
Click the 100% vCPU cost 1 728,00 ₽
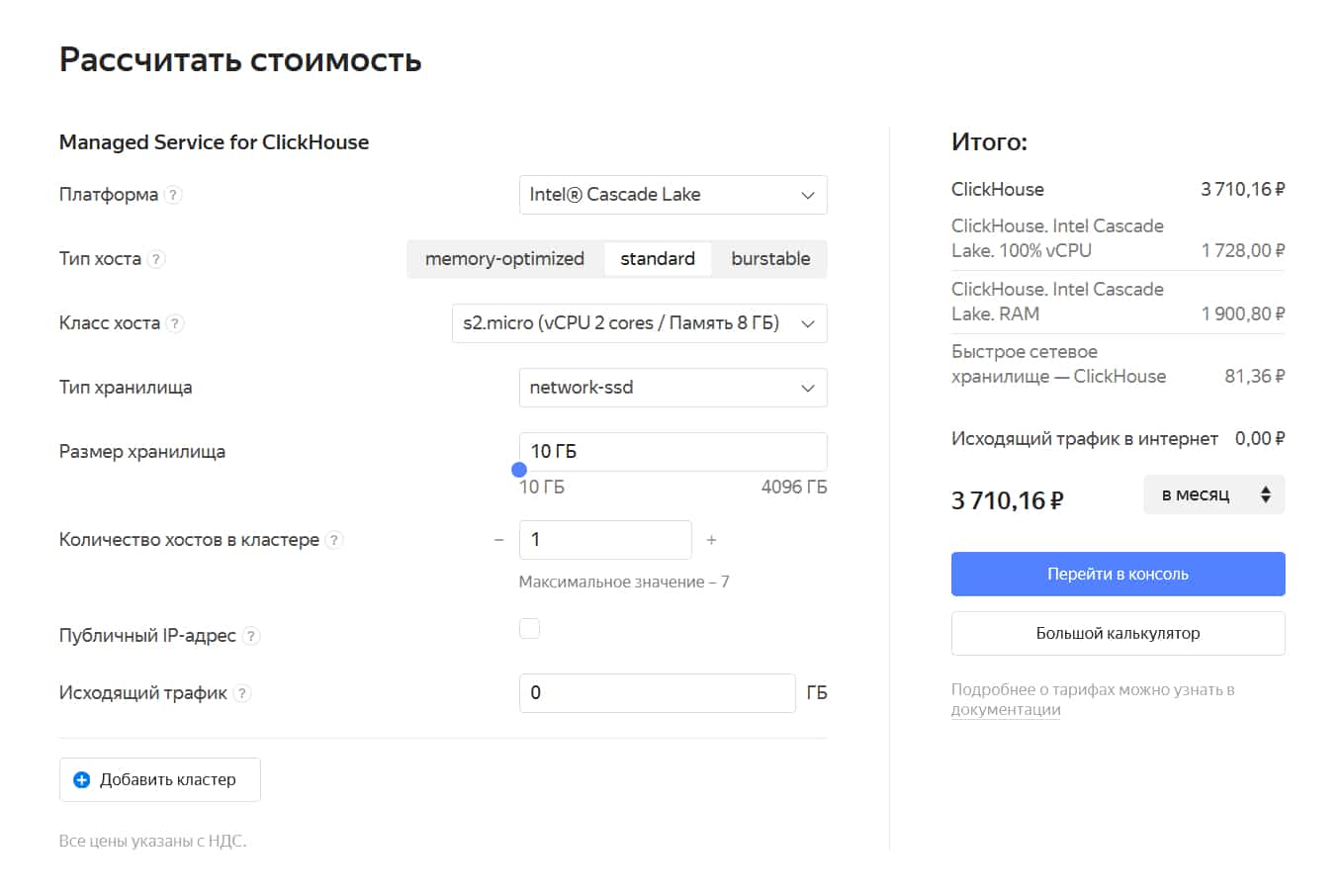[x=1242, y=251]
